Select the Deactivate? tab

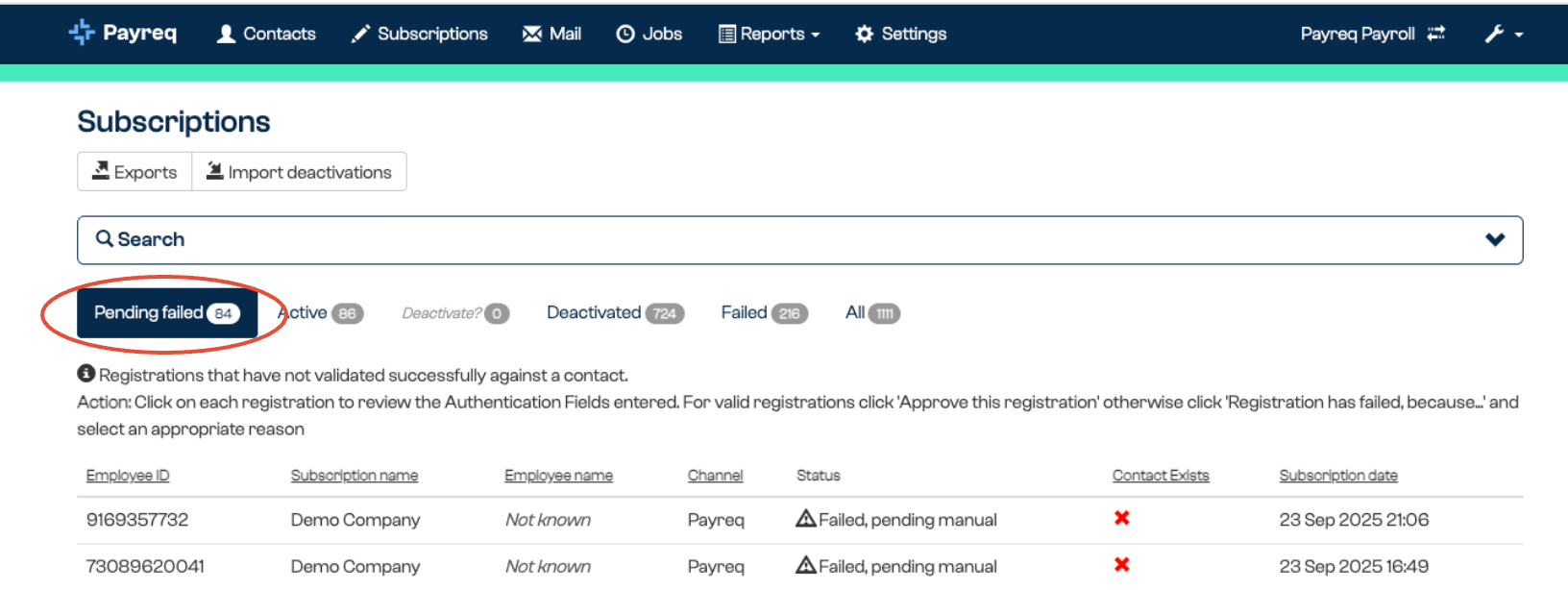(x=455, y=313)
